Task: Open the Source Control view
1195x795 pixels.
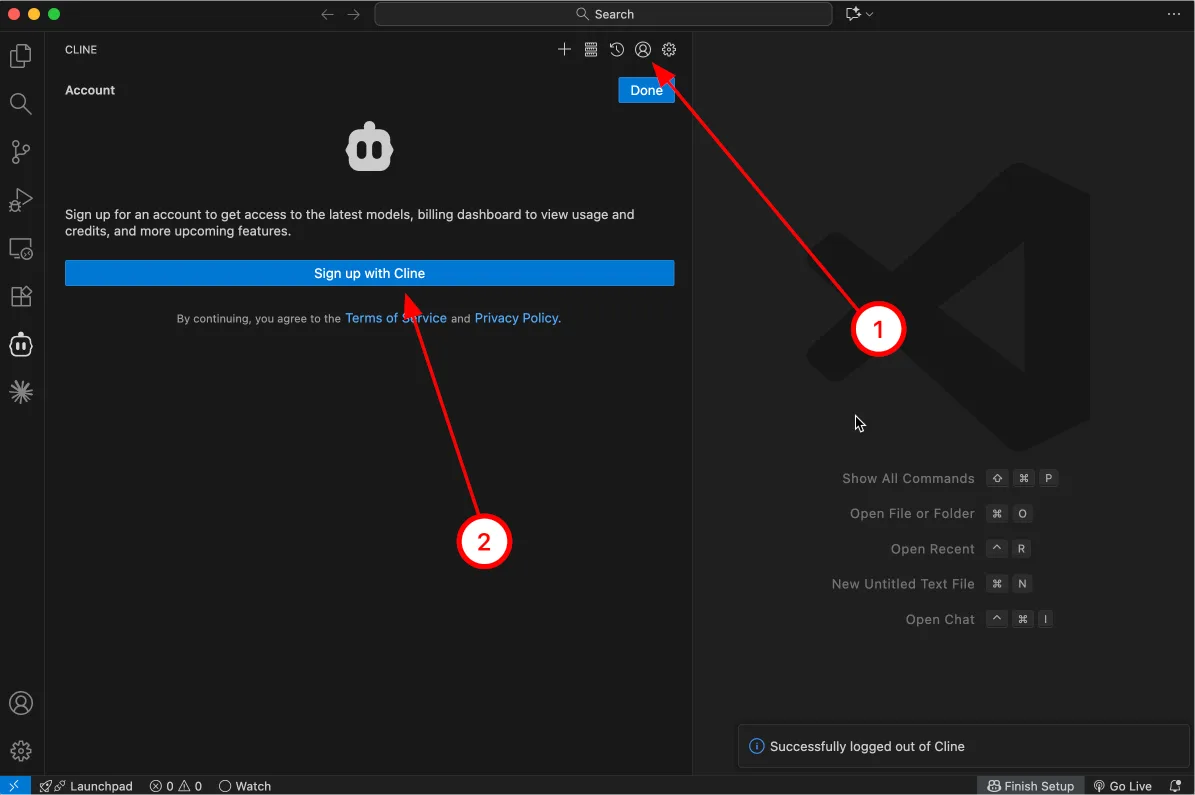Action: tap(21, 152)
